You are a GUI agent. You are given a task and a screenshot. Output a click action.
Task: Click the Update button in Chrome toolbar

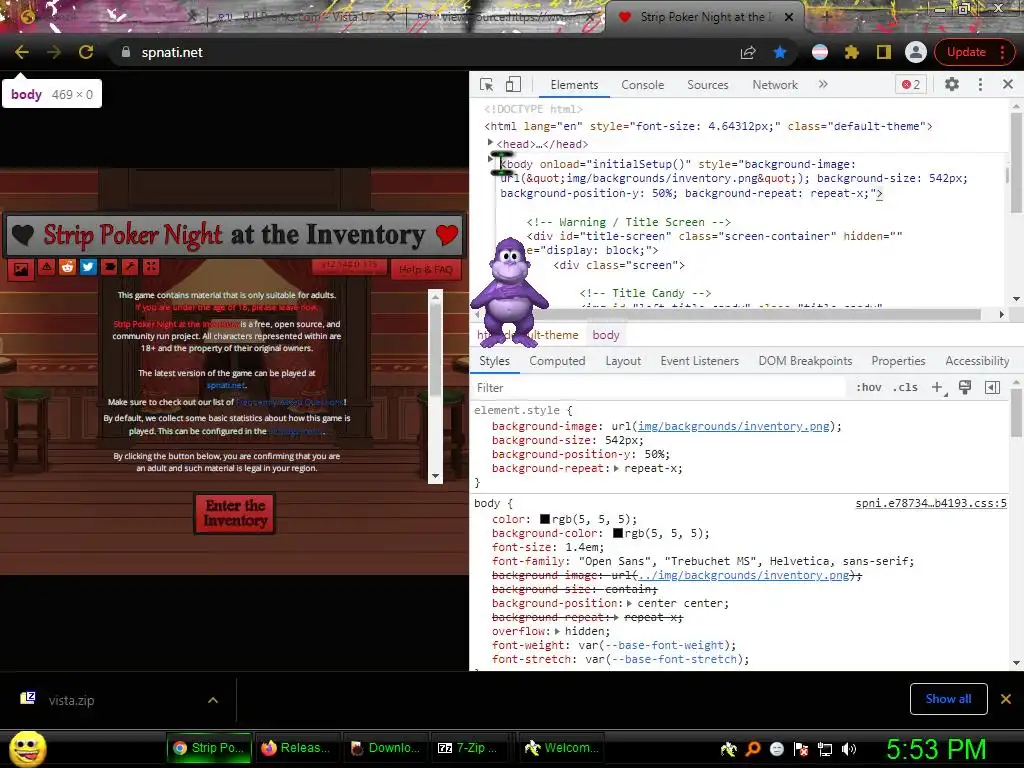click(966, 52)
